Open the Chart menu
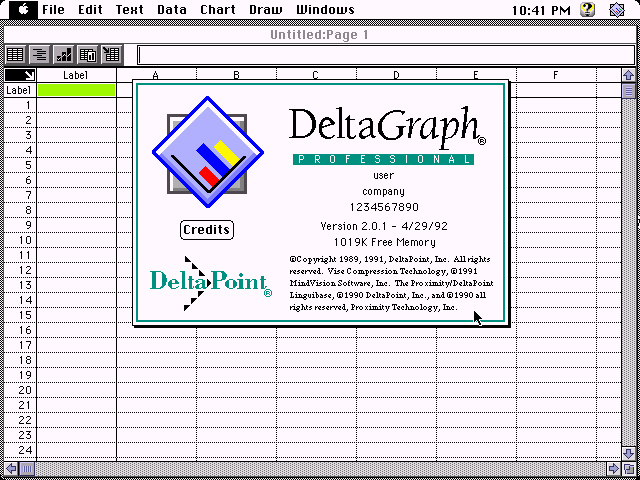This screenshot has width=640, height=480. (218, 10)
